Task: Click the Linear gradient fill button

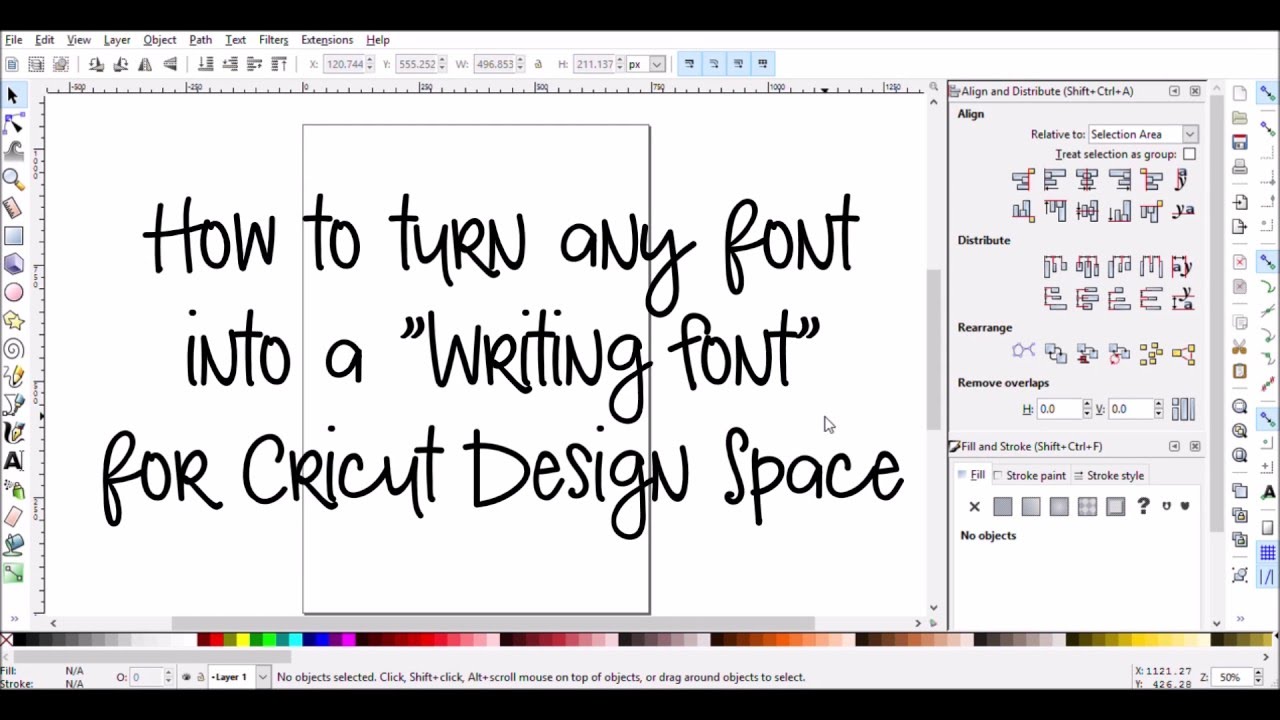Action: (1031, 507)
